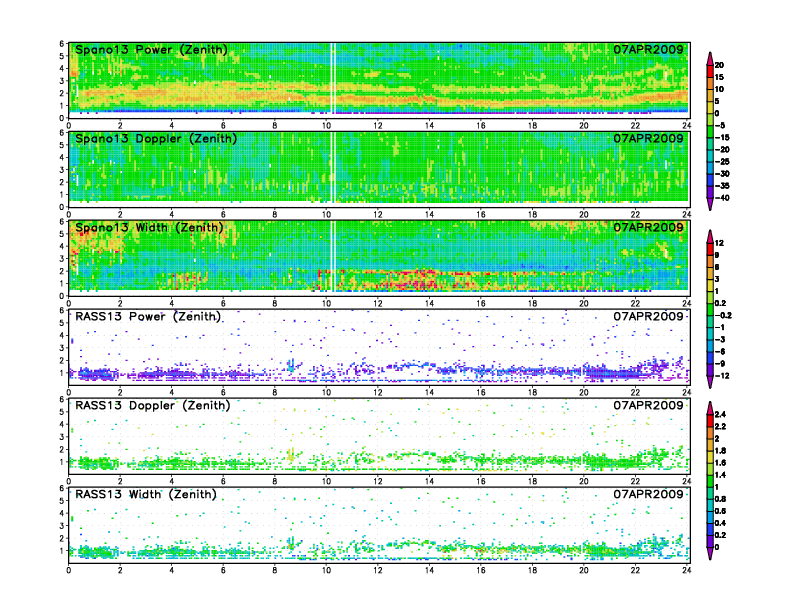Click x-axis tick '24' under Spano13 Power panel
Viewport: 792px width, 612px height.
[x=686, y=126]
